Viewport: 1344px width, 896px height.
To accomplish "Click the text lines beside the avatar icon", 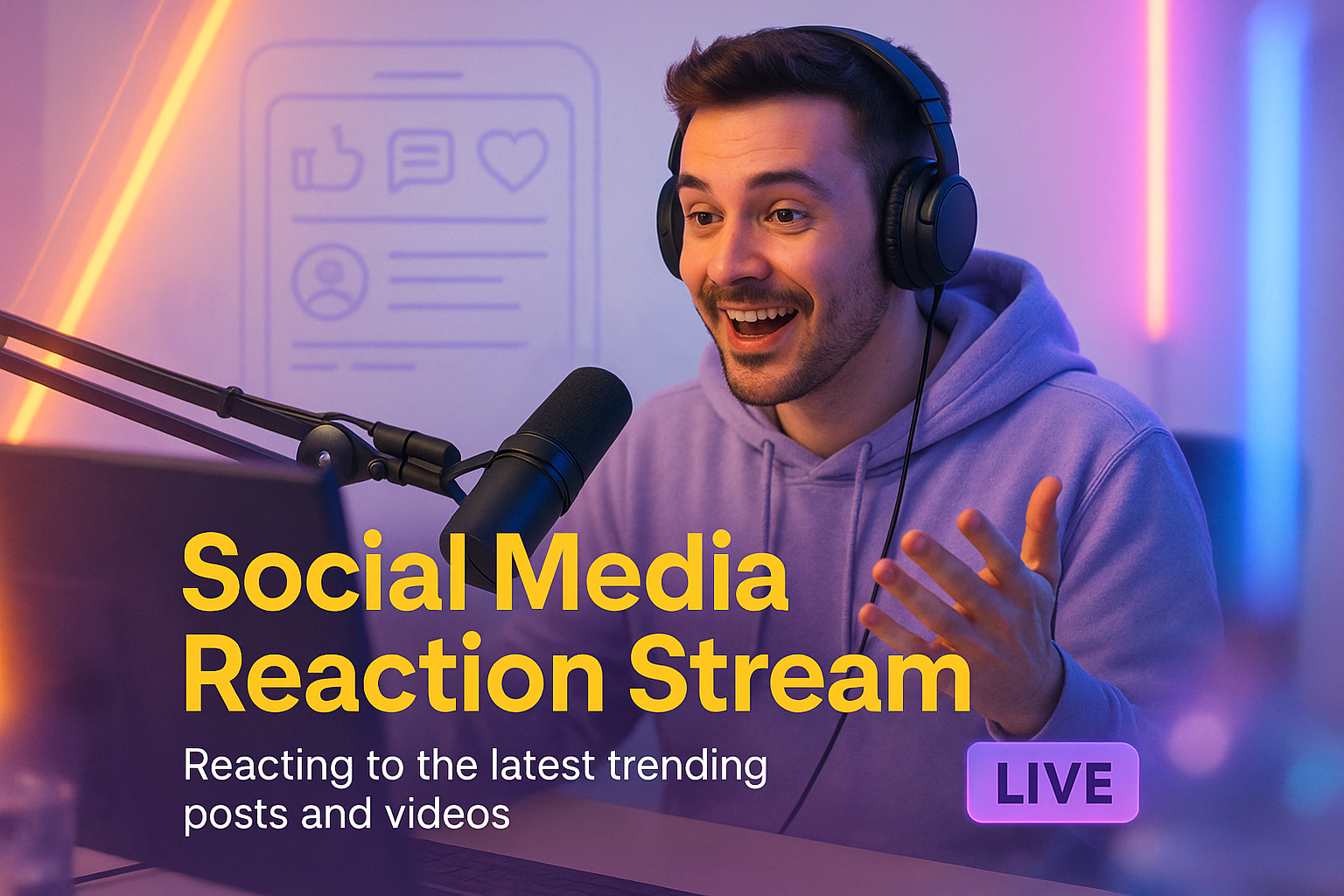I will click(464, 281).
